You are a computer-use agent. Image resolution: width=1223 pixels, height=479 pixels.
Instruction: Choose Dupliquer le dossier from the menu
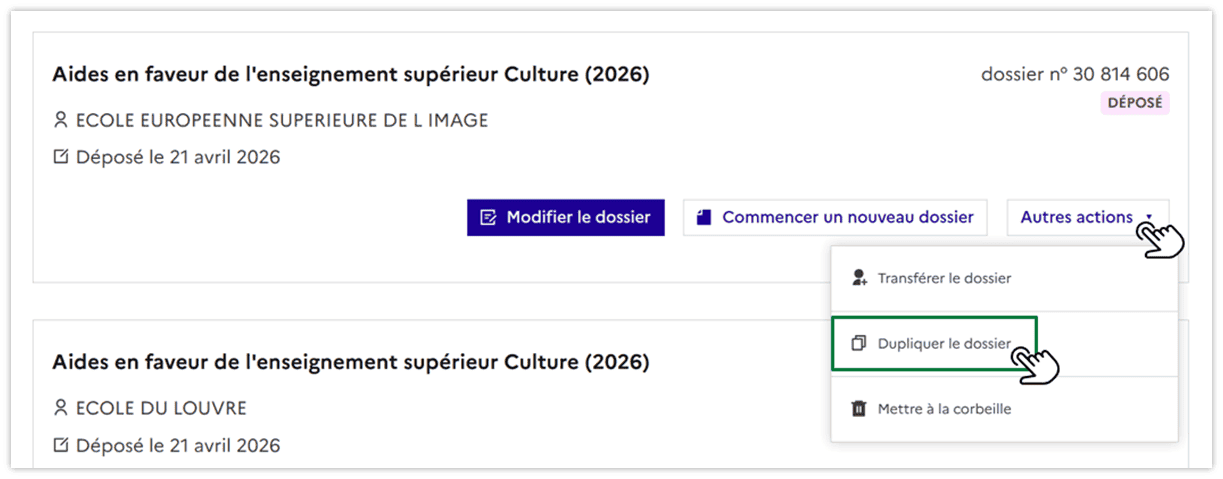tap(944, 344)
